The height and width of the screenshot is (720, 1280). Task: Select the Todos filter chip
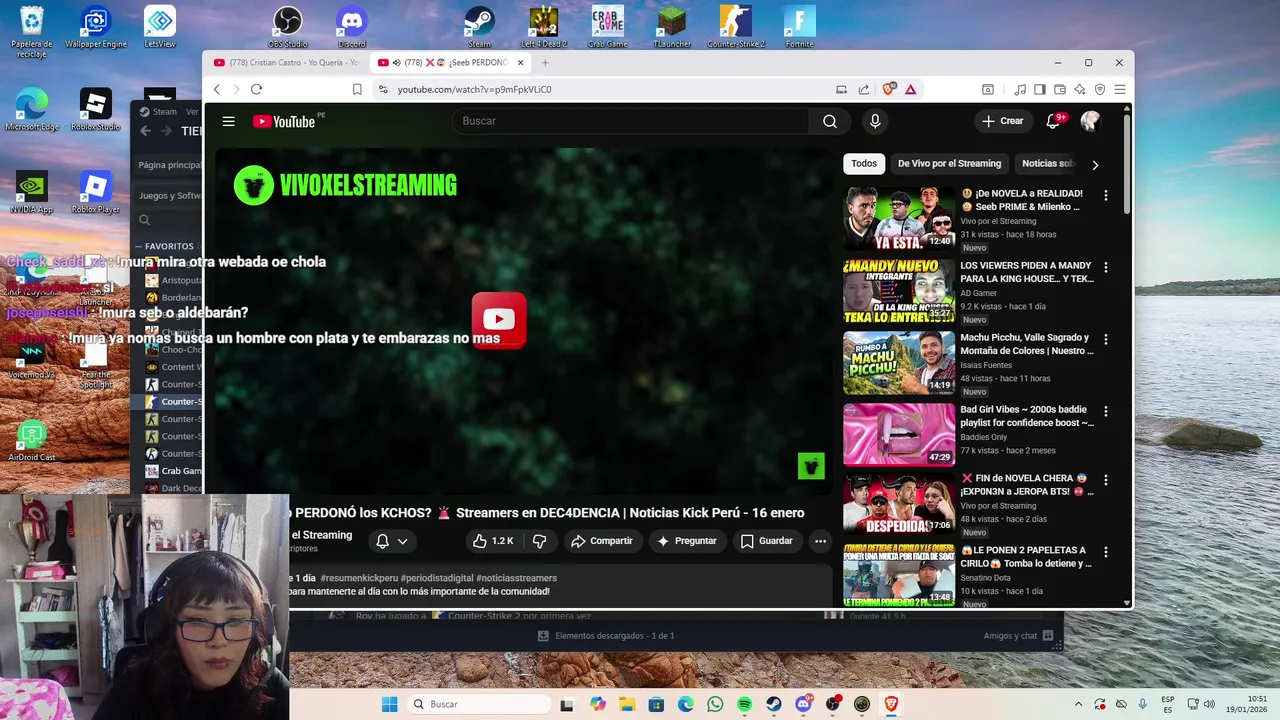[x=864, y=164]
